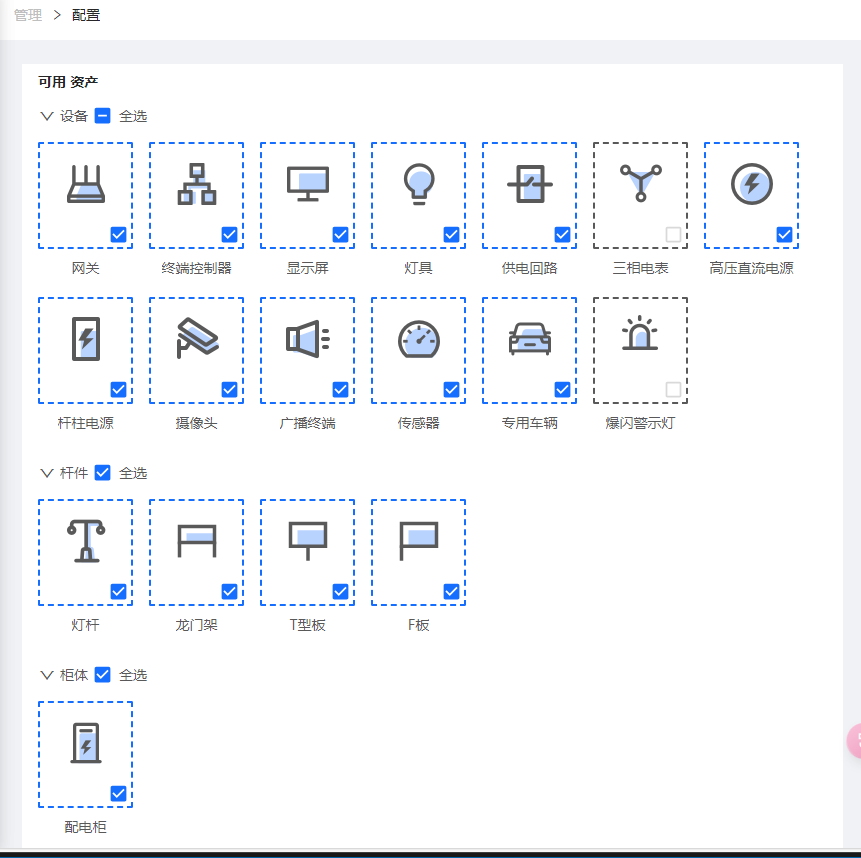Select the 爆闪警示灯 siren icon
Viewport: 861px width, 858px height.
640,333
